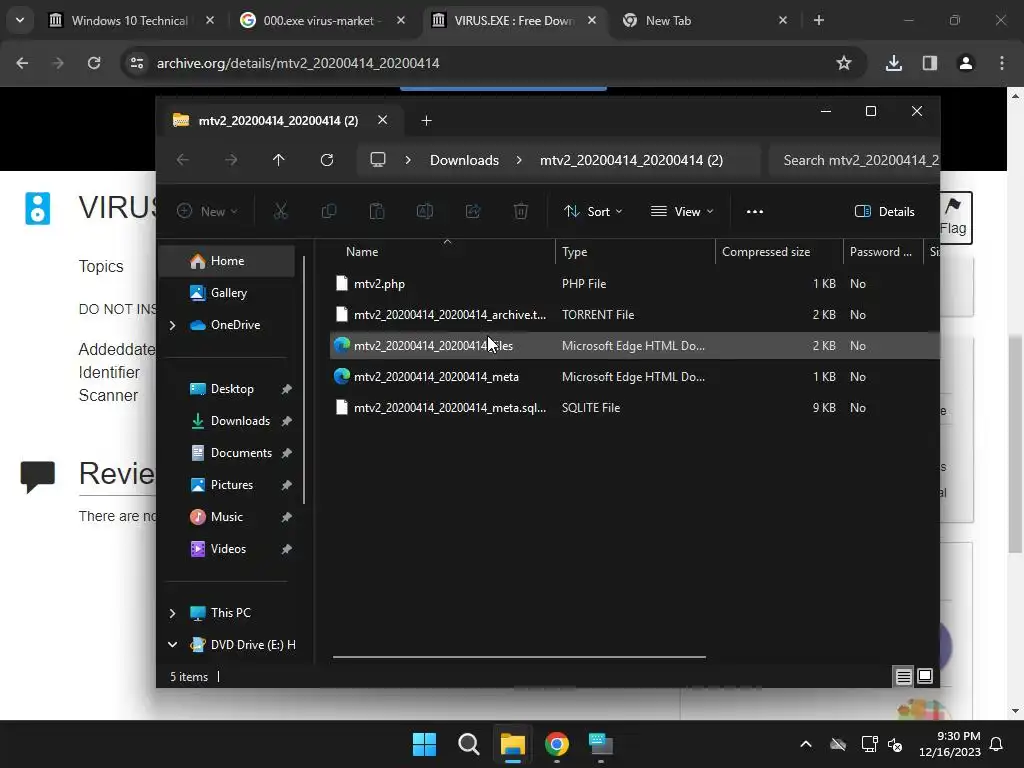Open Pictures quick access folder

[x=232, y=485]
